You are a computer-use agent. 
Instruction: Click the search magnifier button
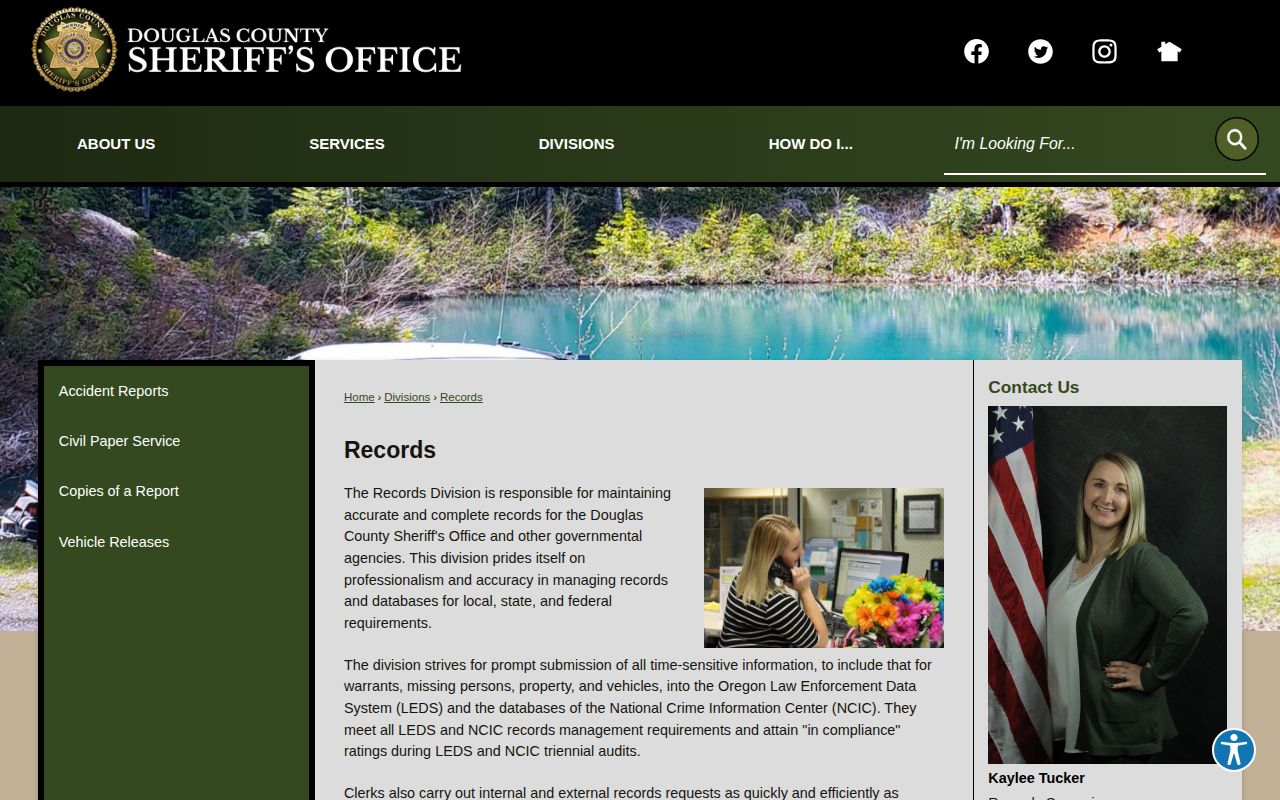point(1237,139)
